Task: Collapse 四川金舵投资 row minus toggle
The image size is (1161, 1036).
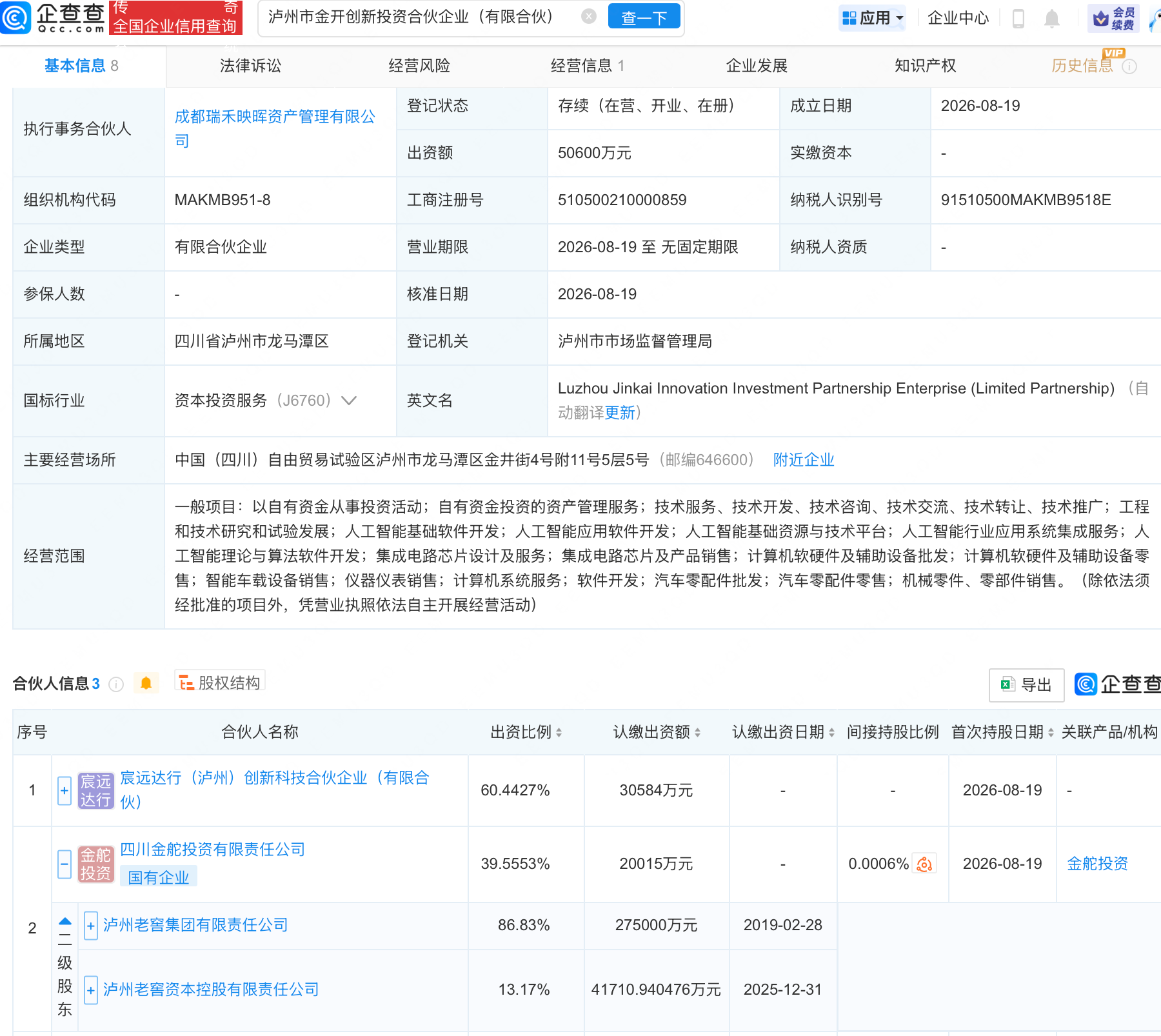Action: tap(64, 864)
